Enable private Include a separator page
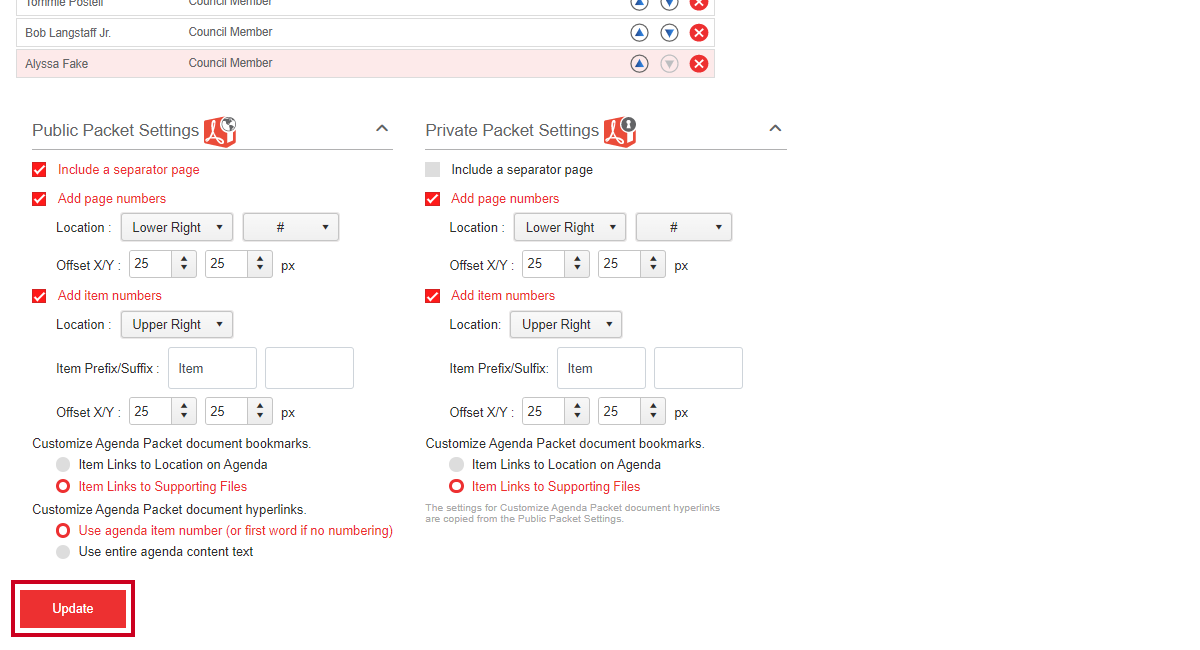The width and height of the screenshot is (1200, 650). [432, 170]
